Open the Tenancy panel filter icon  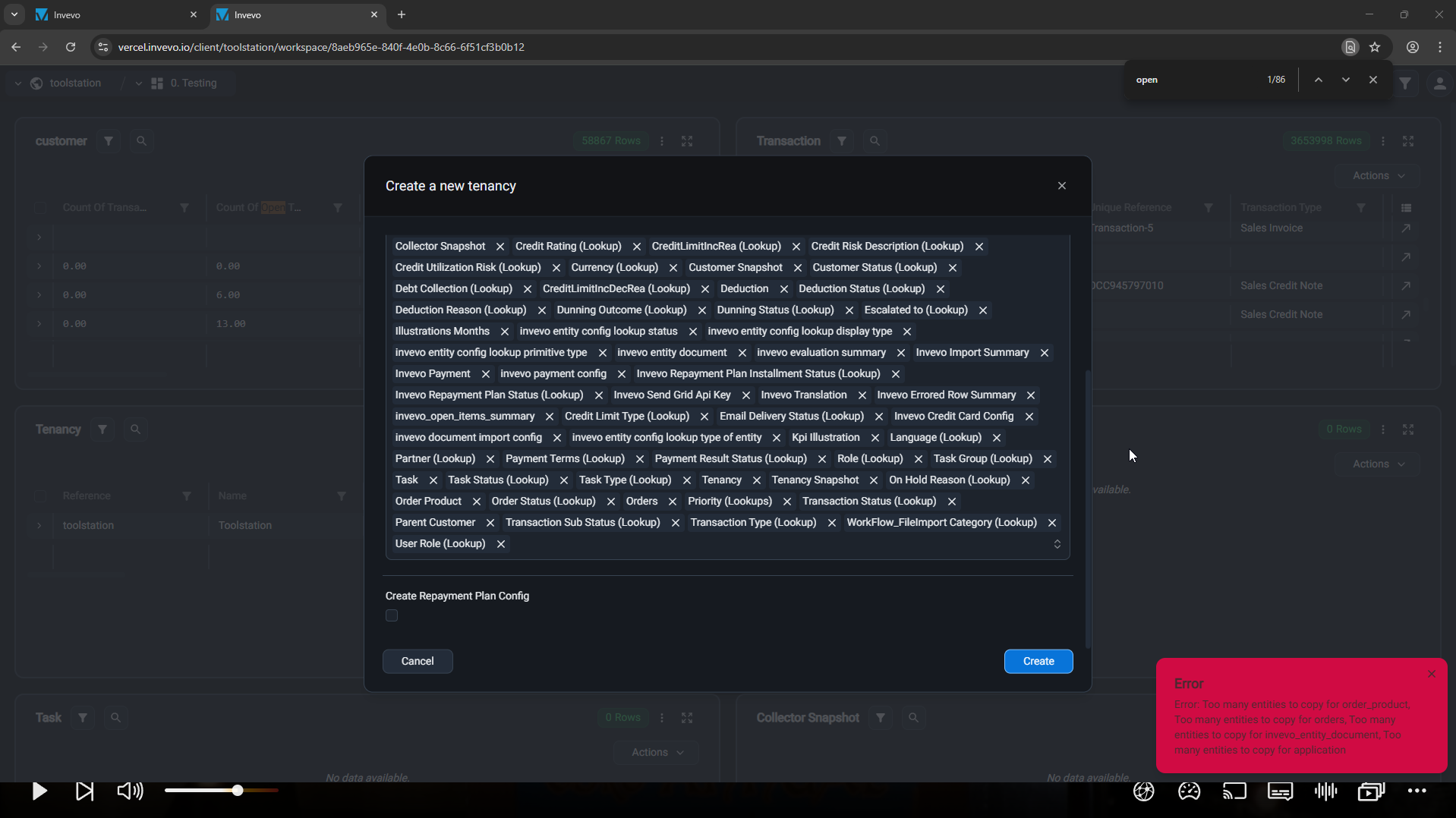pyautogui.click(x=102, y=429)
